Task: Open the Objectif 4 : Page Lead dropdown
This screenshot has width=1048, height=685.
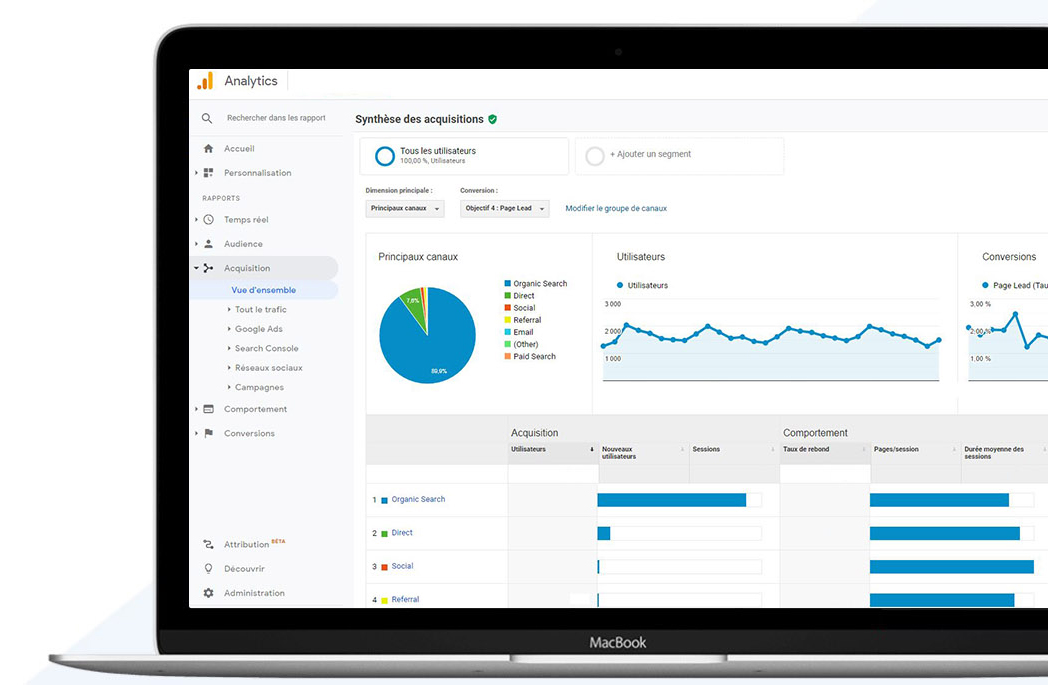Action: tap(505, 209)
